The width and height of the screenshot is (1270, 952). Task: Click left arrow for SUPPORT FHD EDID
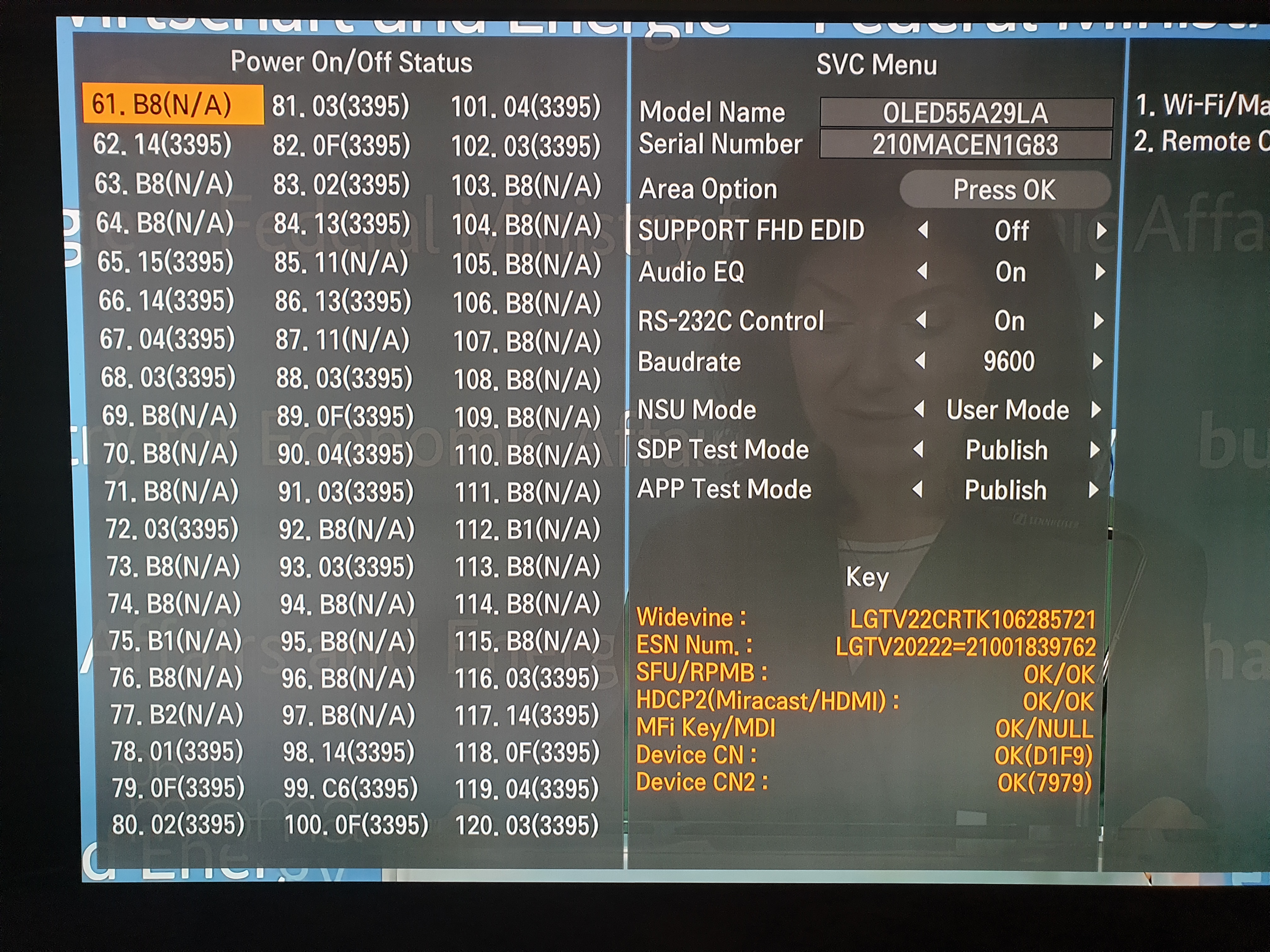pos(923,231)
